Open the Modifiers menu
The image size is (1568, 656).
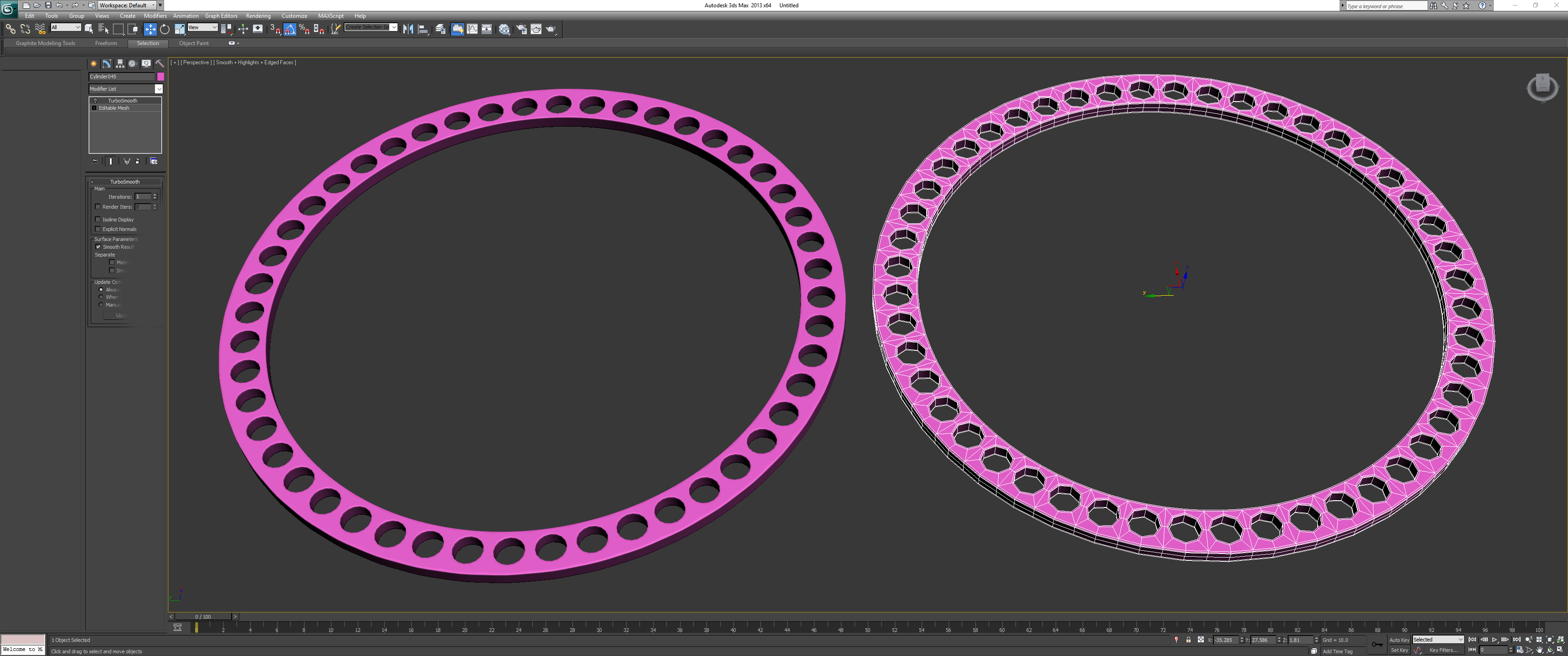point(155,16)
